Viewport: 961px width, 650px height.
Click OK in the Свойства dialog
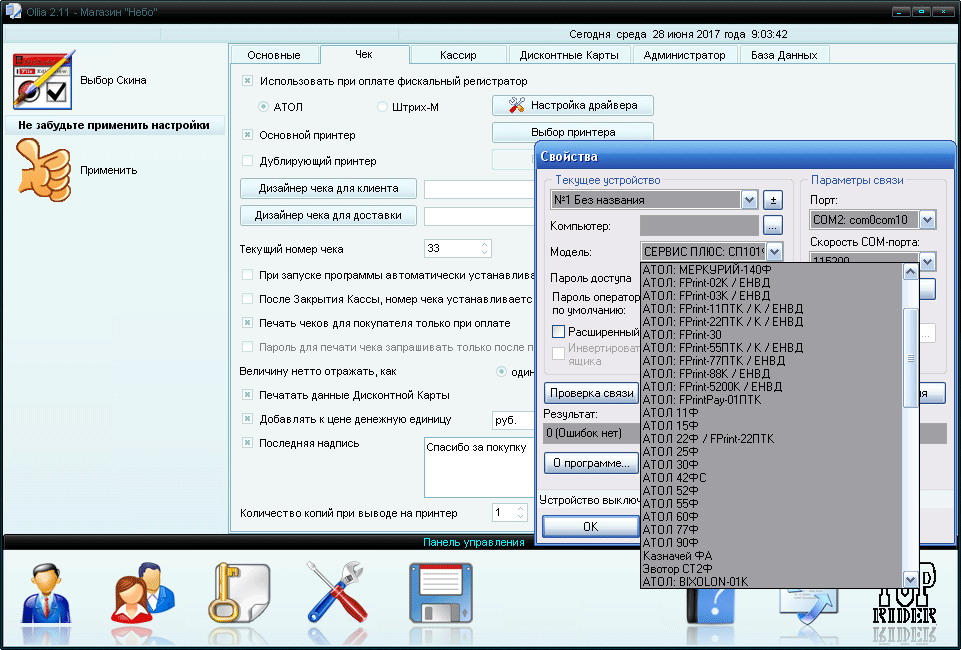[591, 526]
